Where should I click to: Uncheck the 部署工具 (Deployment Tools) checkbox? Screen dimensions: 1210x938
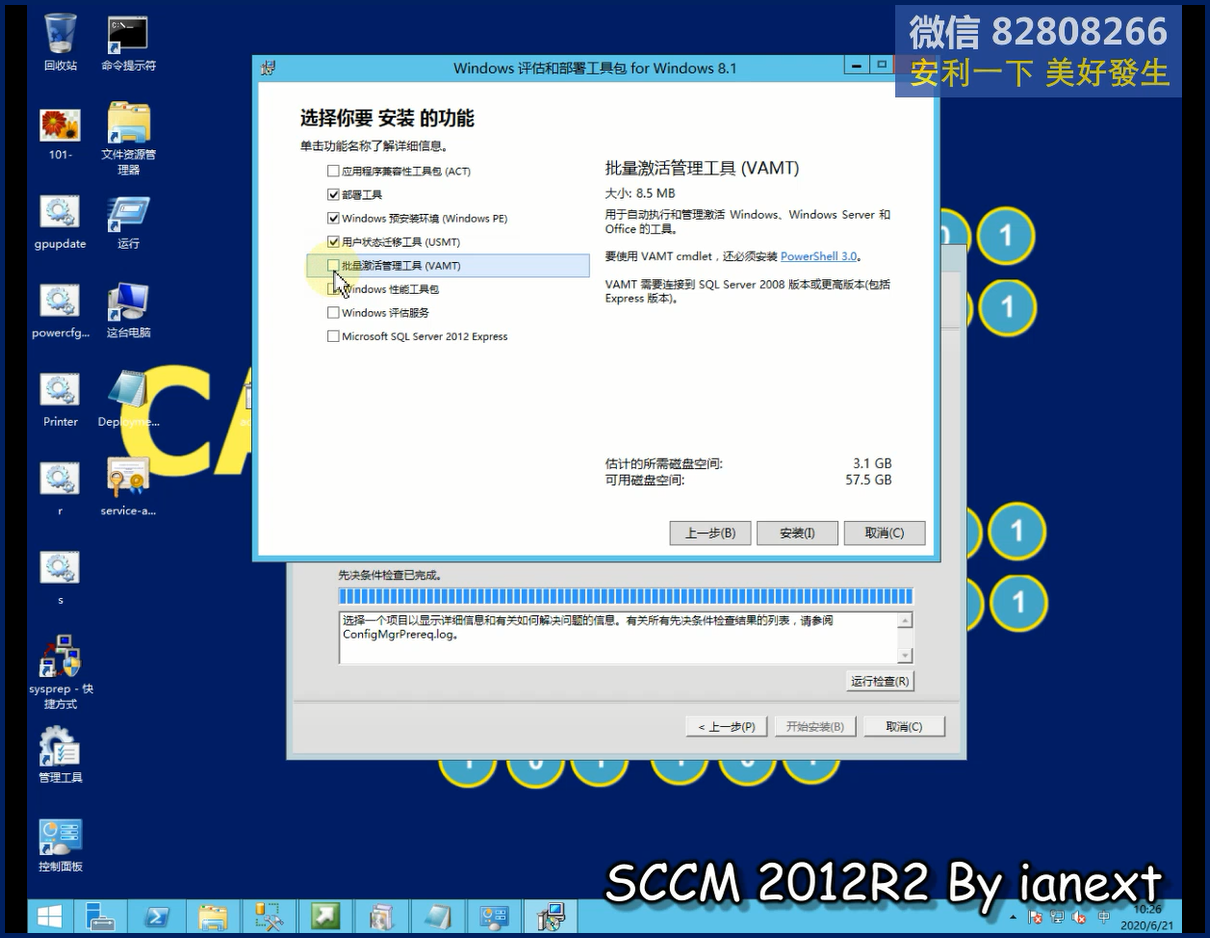click(333, 195)
